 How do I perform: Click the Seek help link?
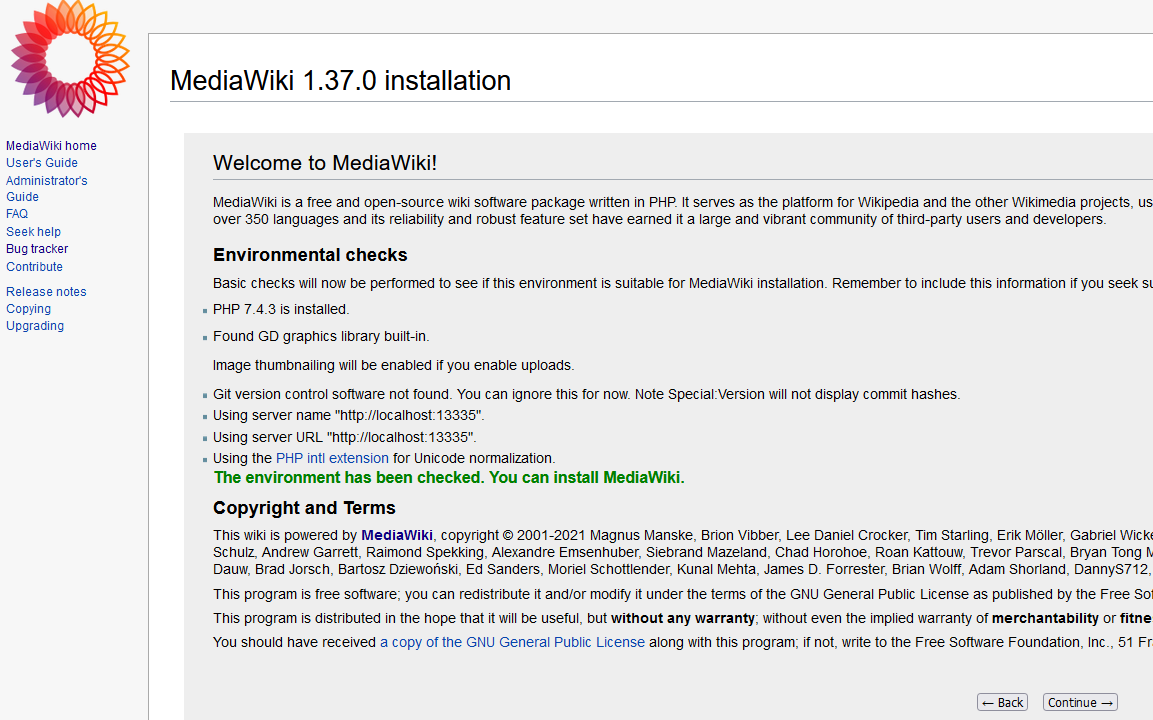tap(33, 232)
